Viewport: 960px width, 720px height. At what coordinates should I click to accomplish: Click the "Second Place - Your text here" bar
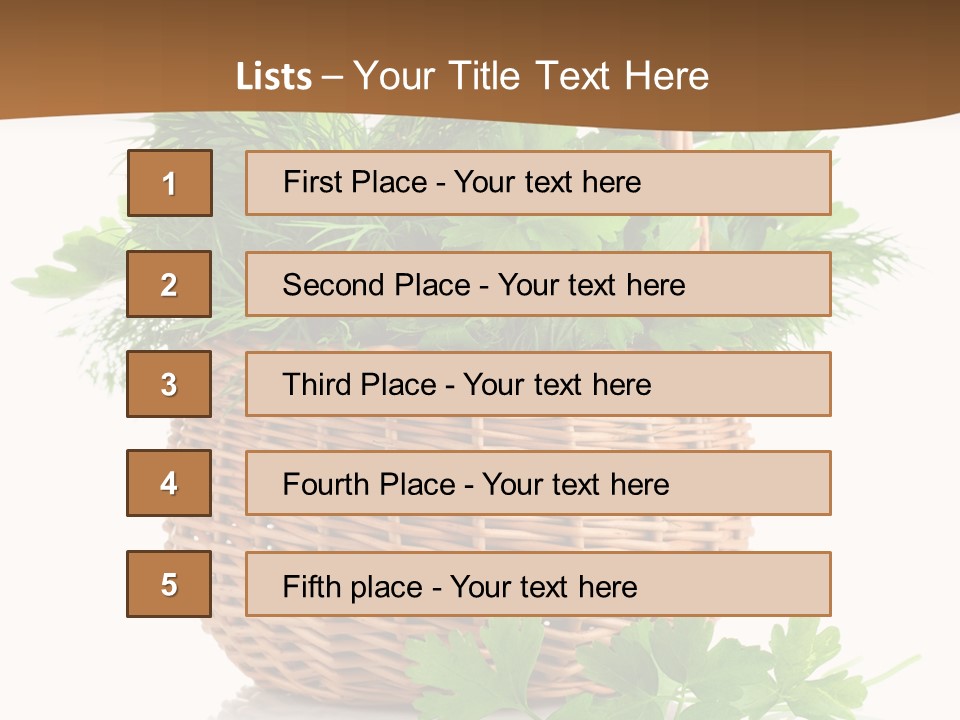(x=538, y=284)
